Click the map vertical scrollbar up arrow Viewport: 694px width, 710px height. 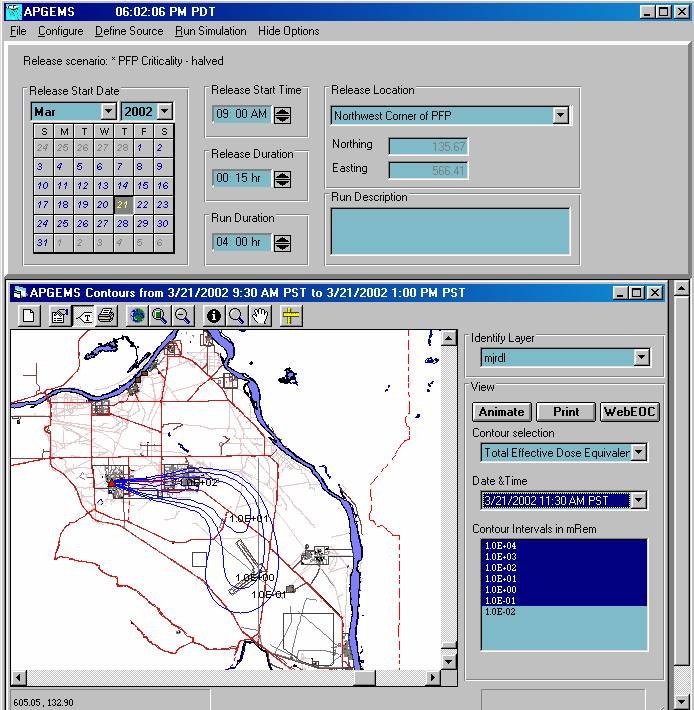[449, 338]
